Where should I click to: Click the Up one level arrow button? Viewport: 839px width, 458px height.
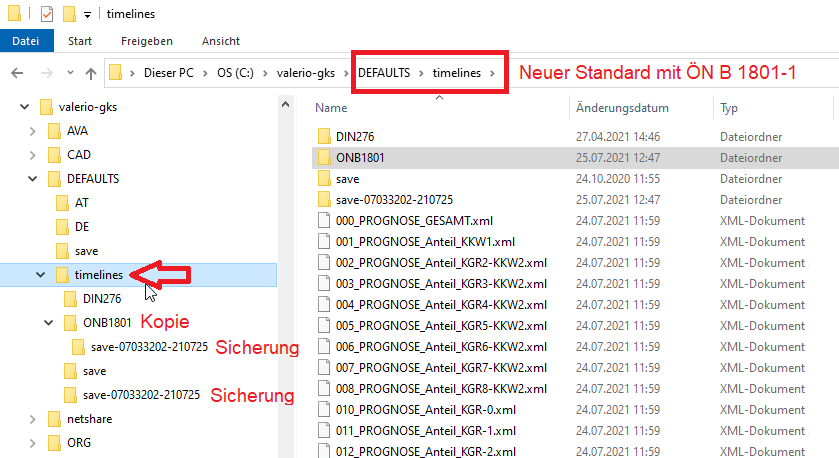(x=91, y=72)
